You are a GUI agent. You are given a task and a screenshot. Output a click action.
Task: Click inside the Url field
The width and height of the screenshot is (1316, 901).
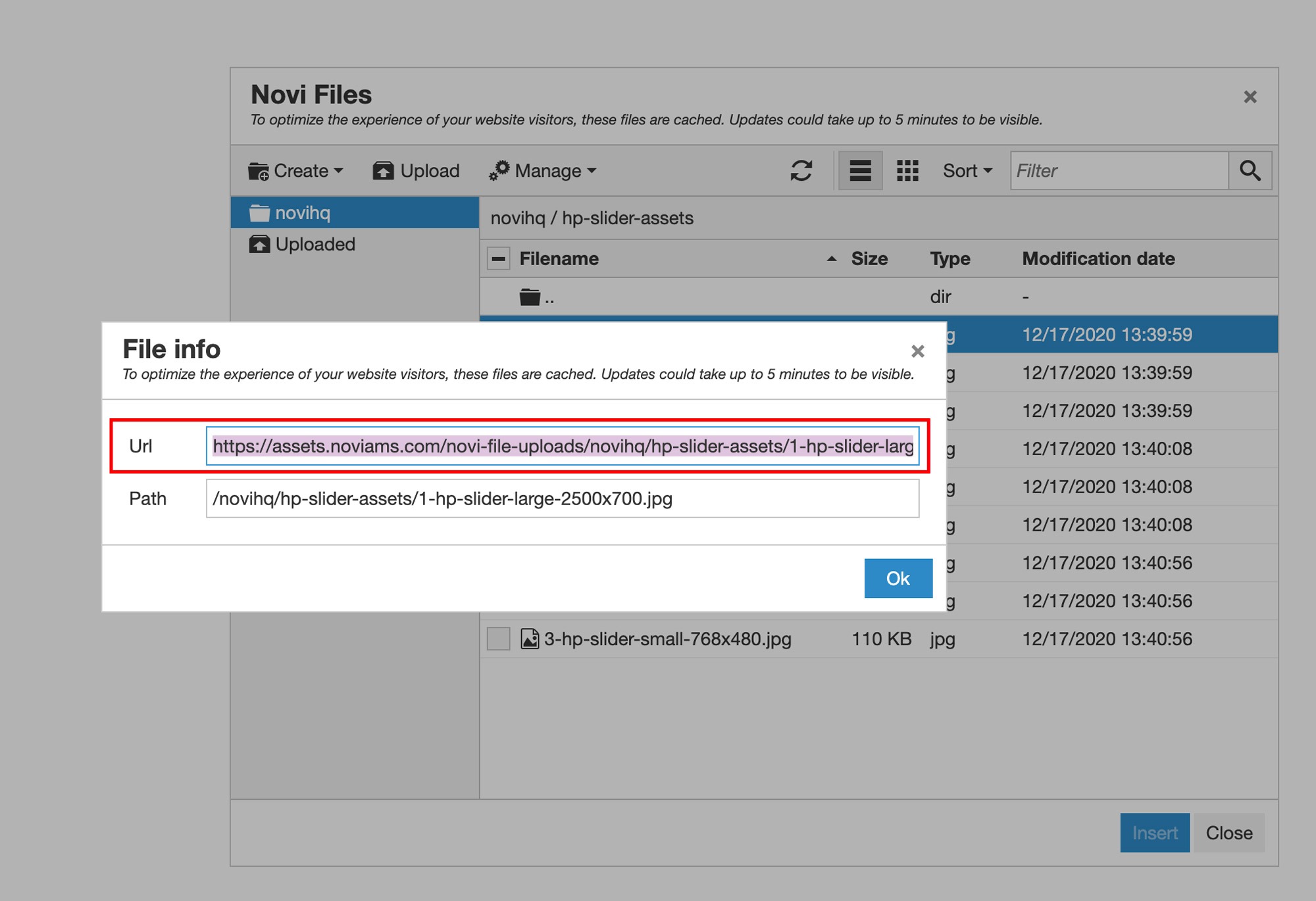(x=563, y=446)
